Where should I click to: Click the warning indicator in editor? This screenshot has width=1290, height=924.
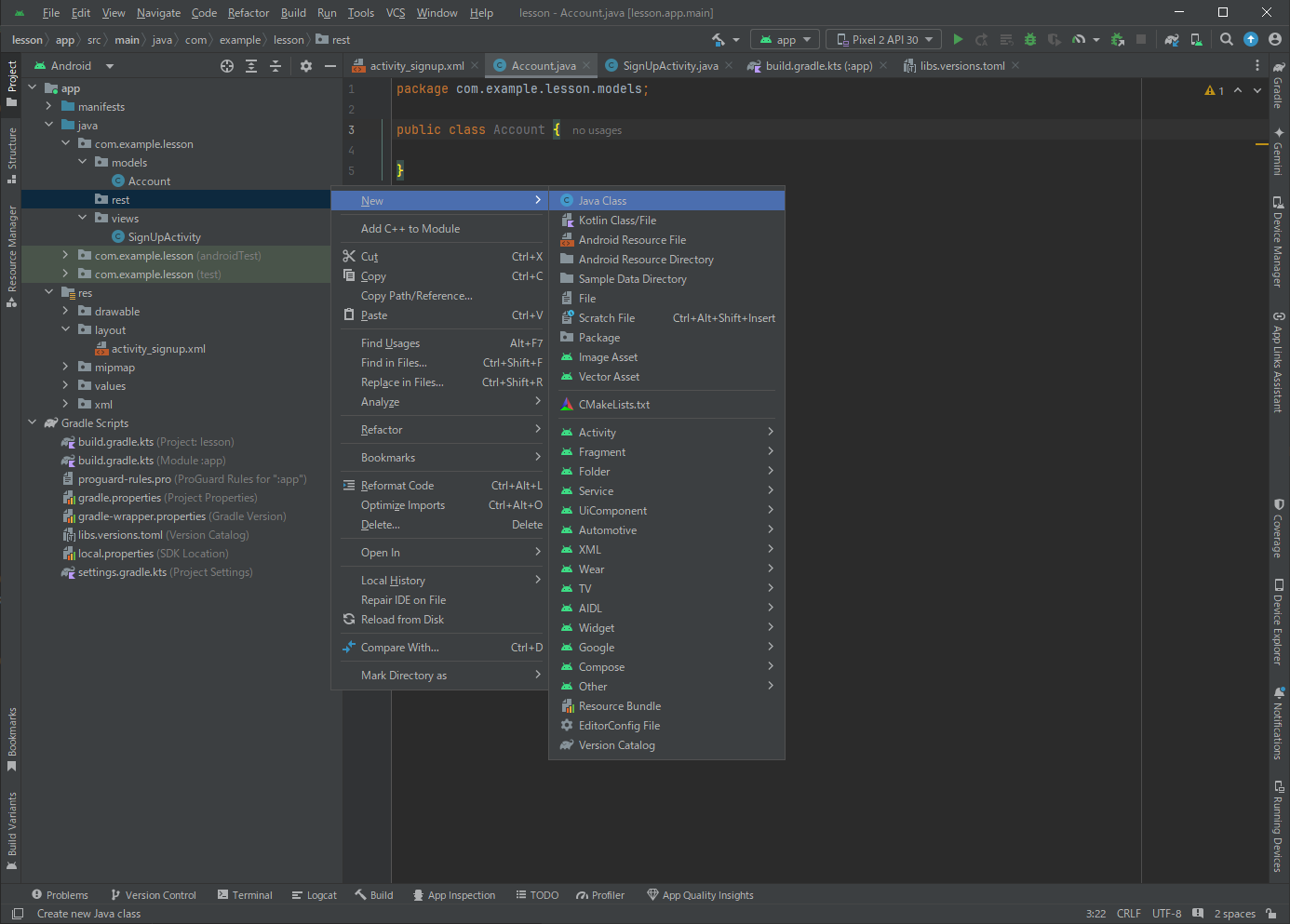pos(1215,90)
